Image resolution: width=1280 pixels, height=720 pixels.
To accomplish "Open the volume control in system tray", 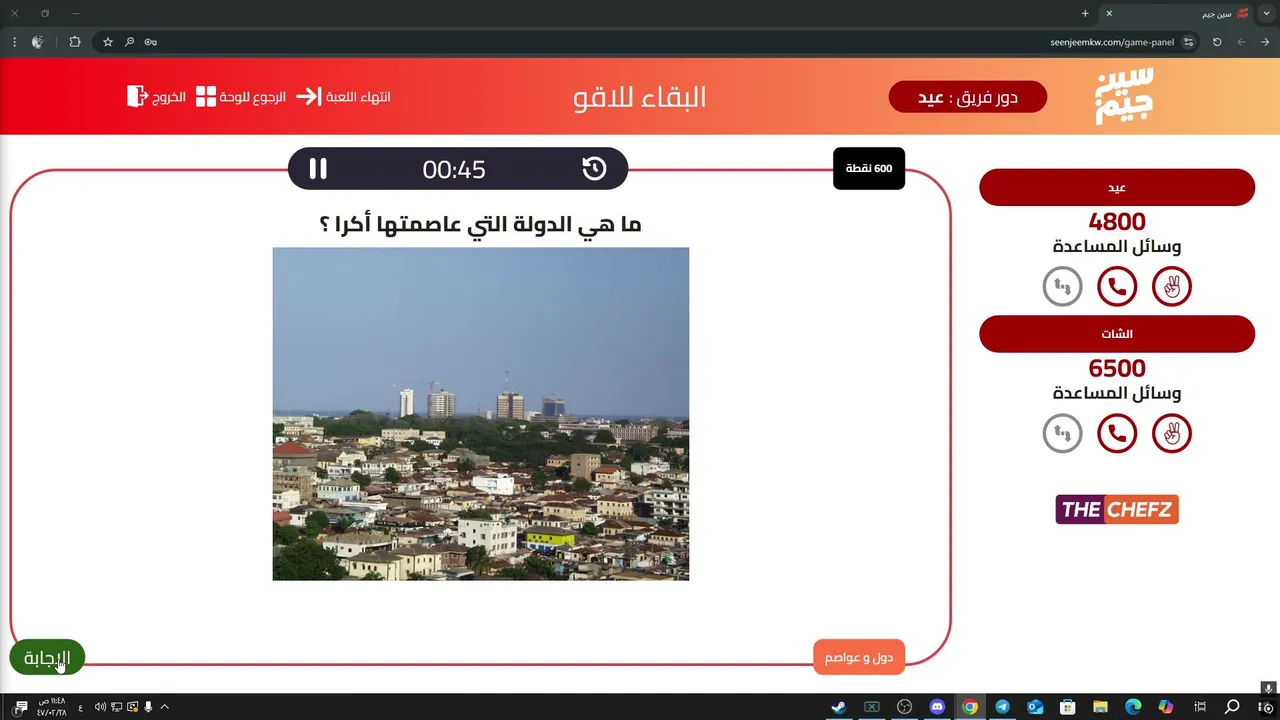I will (x=100, y=707).
